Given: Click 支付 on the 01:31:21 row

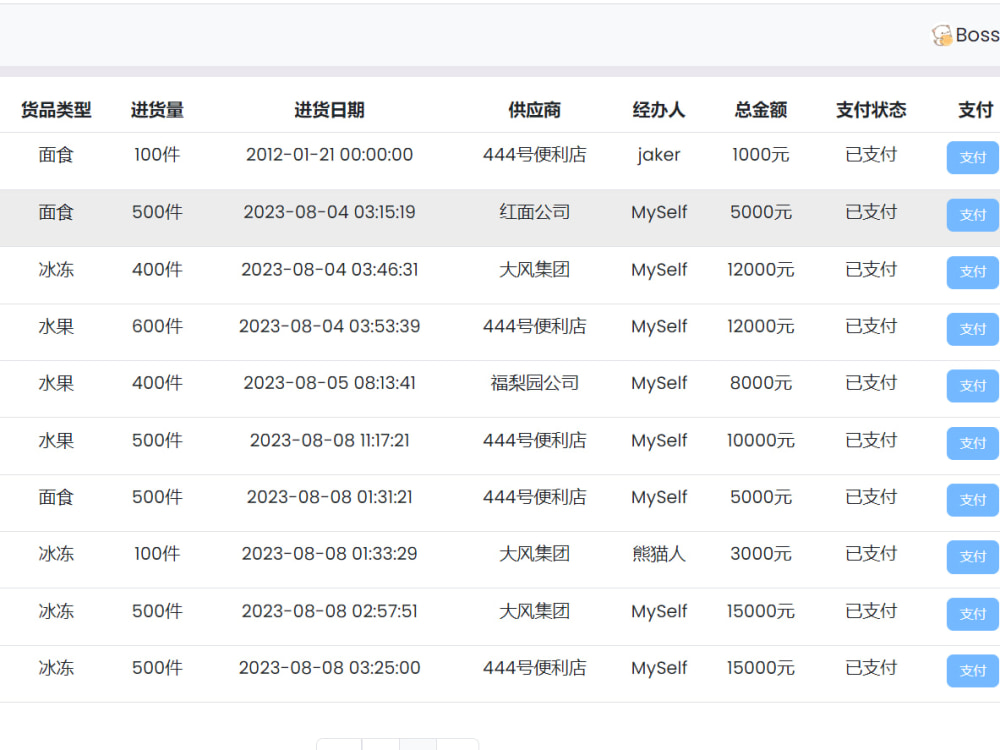Looking at the screenshot, I should click(973, 500).
